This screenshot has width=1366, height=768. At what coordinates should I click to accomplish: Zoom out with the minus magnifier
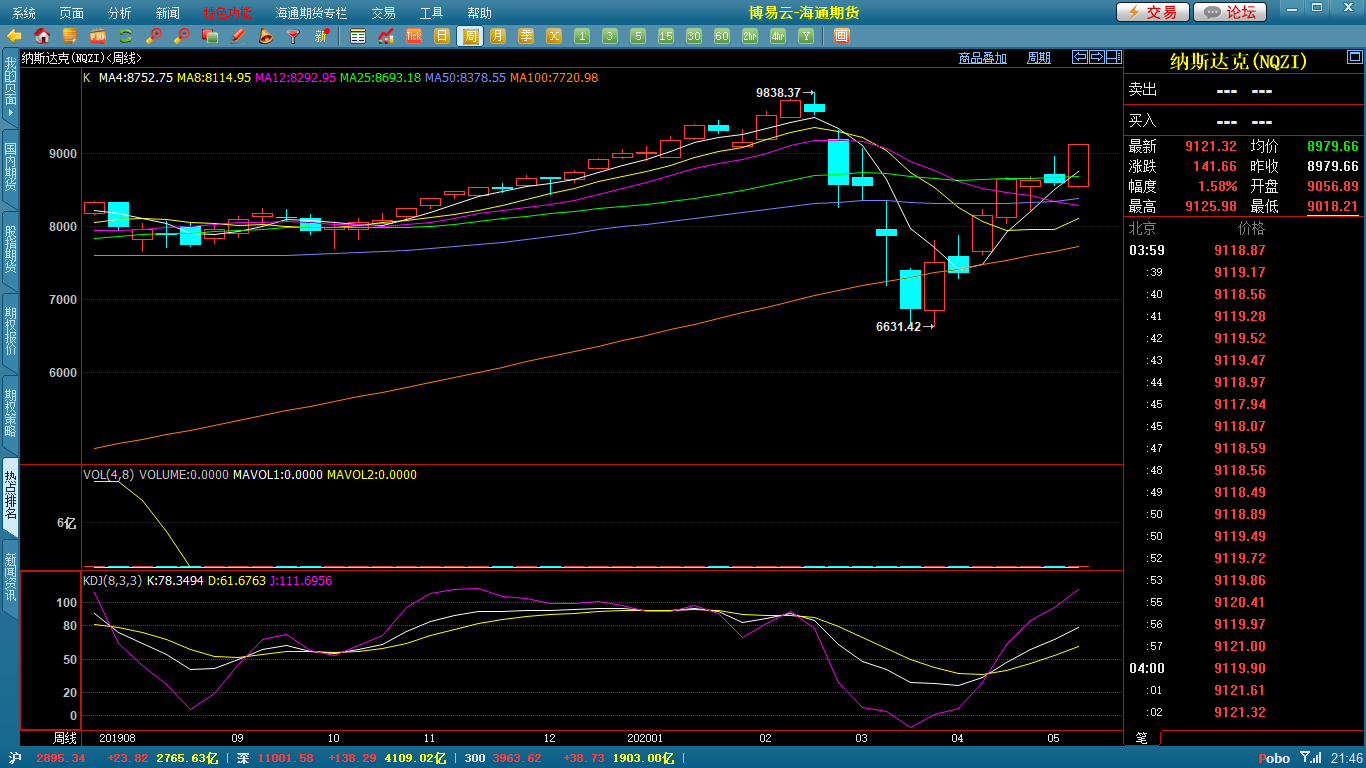182,36
